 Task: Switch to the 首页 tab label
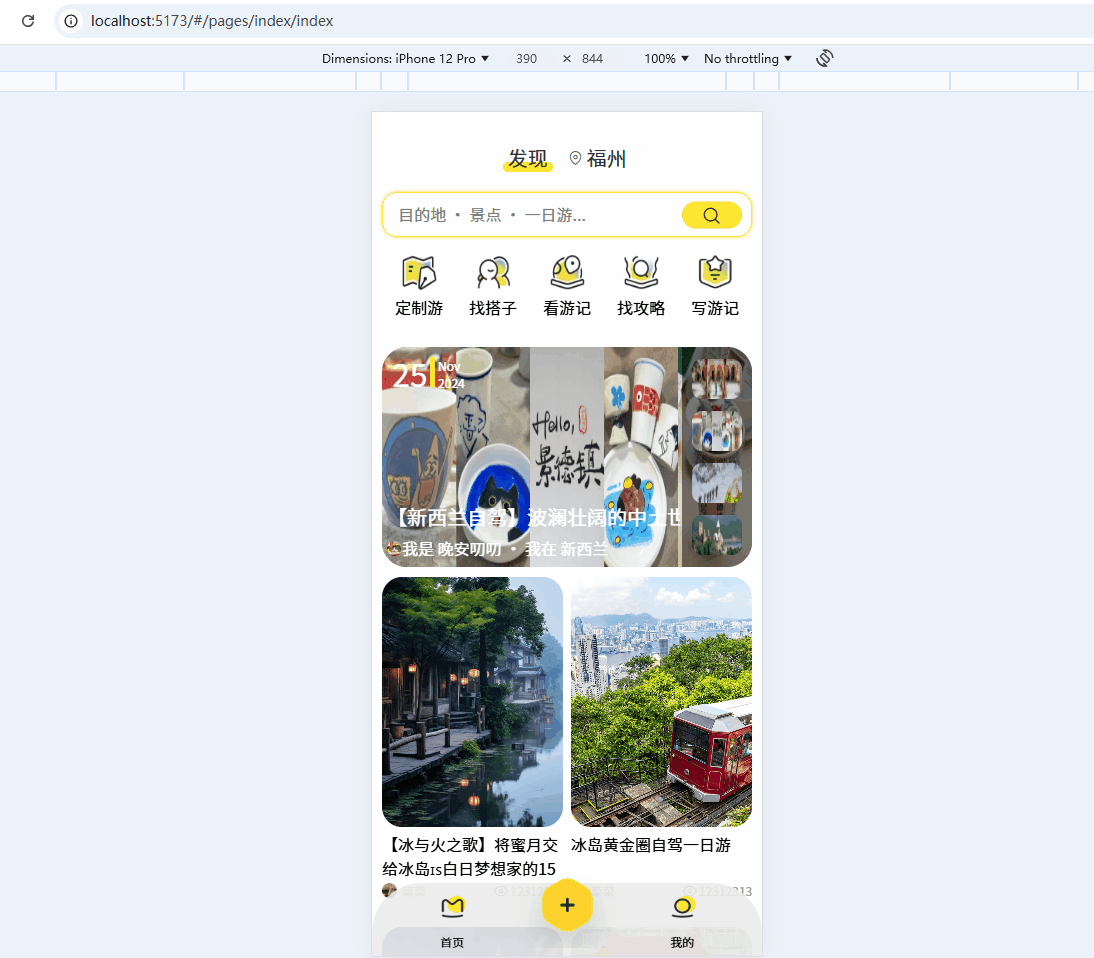tap(452, 943)
